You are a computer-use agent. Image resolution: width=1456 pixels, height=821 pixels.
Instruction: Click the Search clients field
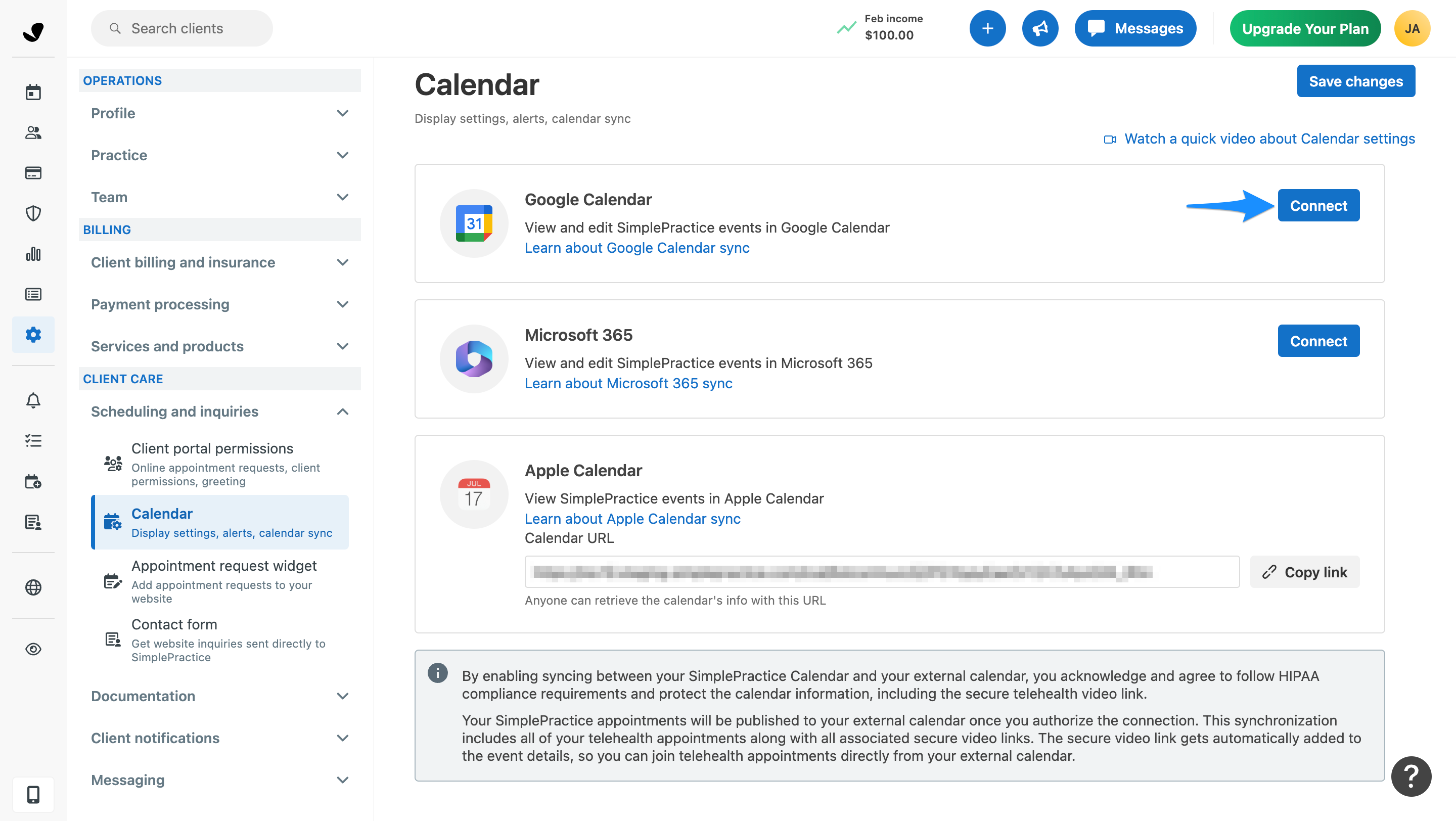pos(182,28)
